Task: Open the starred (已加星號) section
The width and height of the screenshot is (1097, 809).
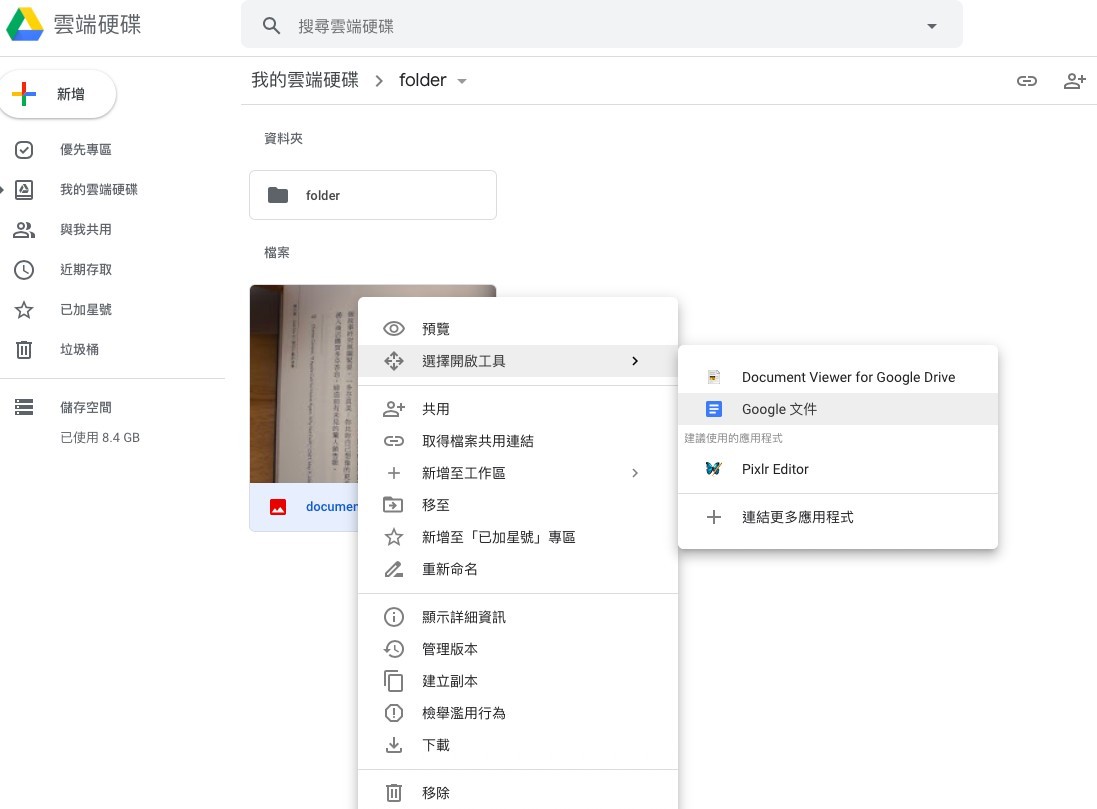Action: coord(85,310)
